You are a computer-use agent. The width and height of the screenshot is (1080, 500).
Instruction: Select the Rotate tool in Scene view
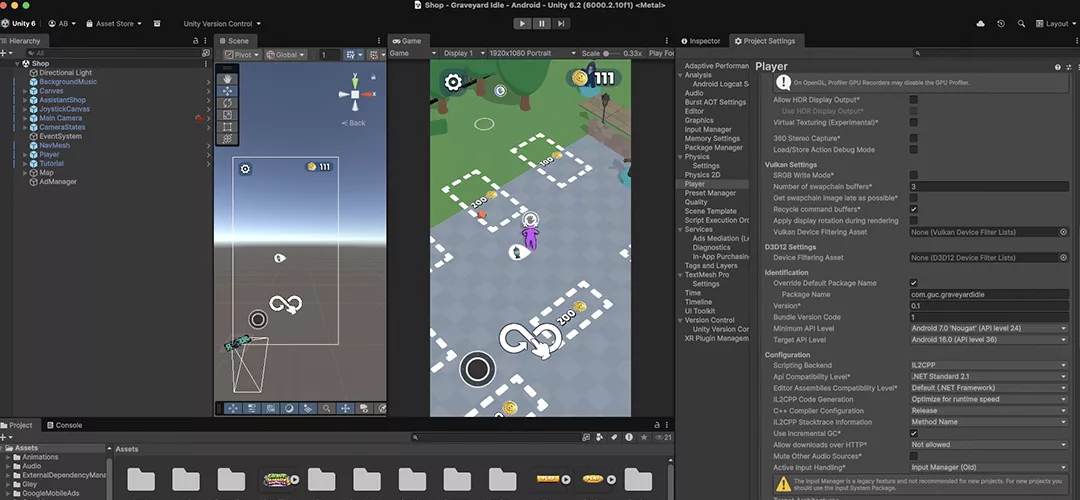[x=227, y=102]
